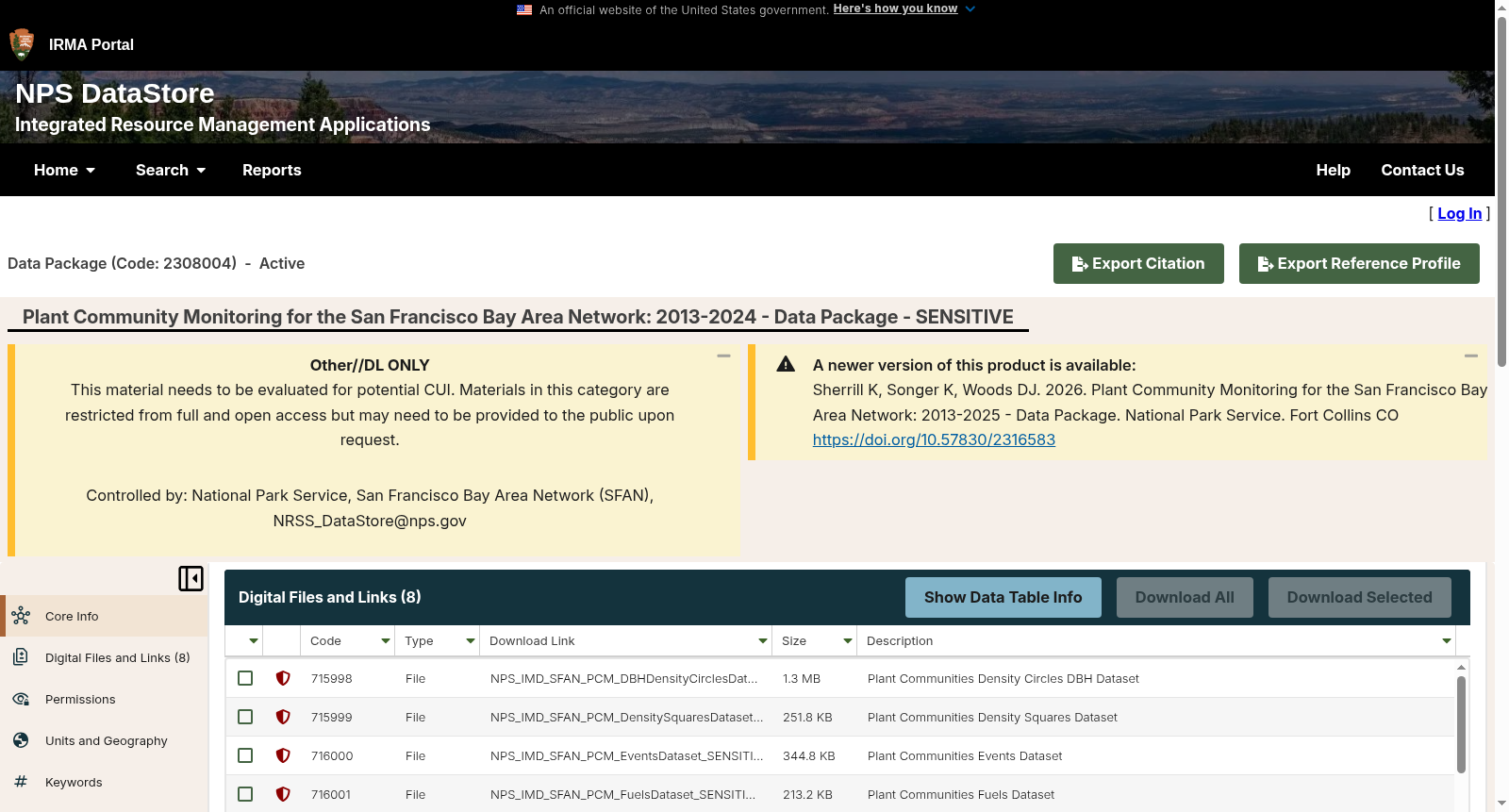Go to Units and Geography section
Screen dimensions: 1509x812
[104, 740]
